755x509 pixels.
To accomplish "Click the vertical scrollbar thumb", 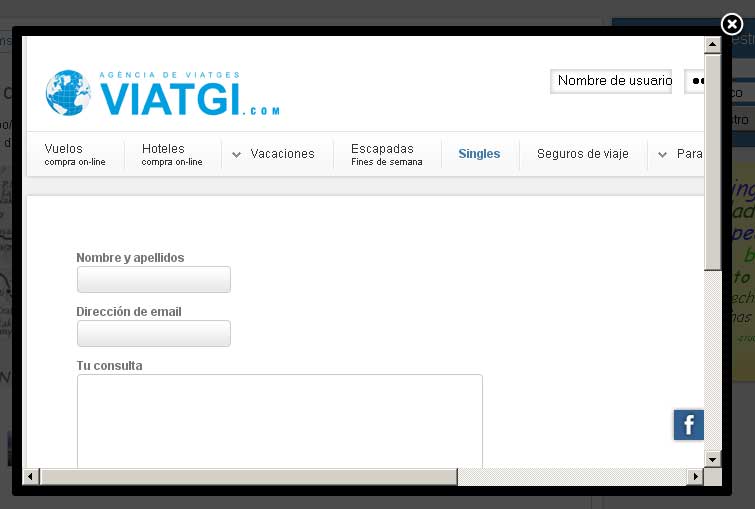I will point(712,162).
